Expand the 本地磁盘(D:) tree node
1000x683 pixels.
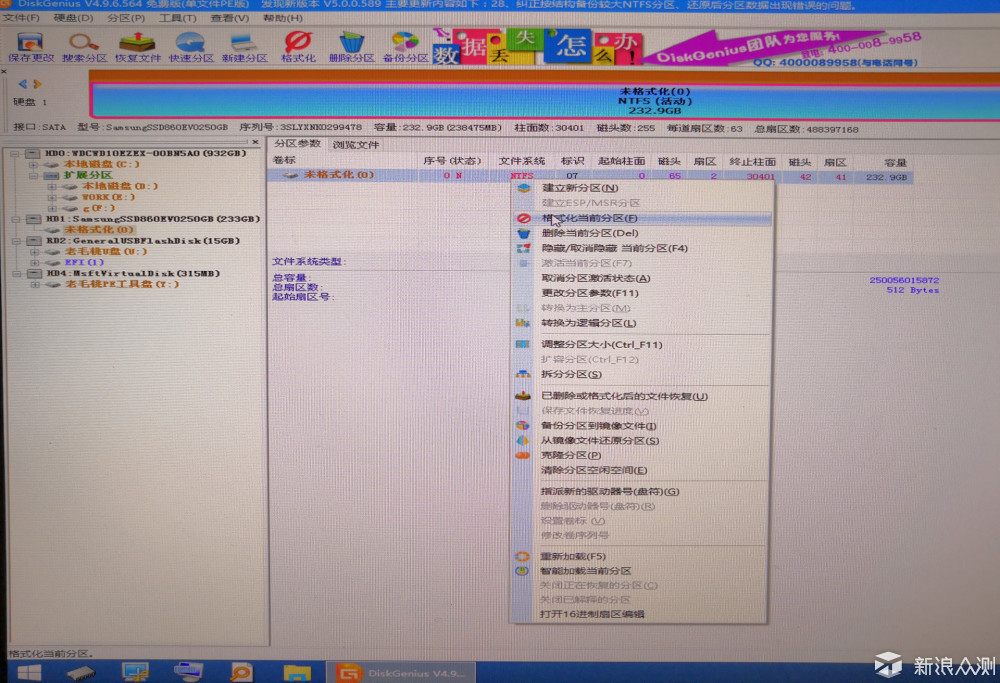coord(52,186)
